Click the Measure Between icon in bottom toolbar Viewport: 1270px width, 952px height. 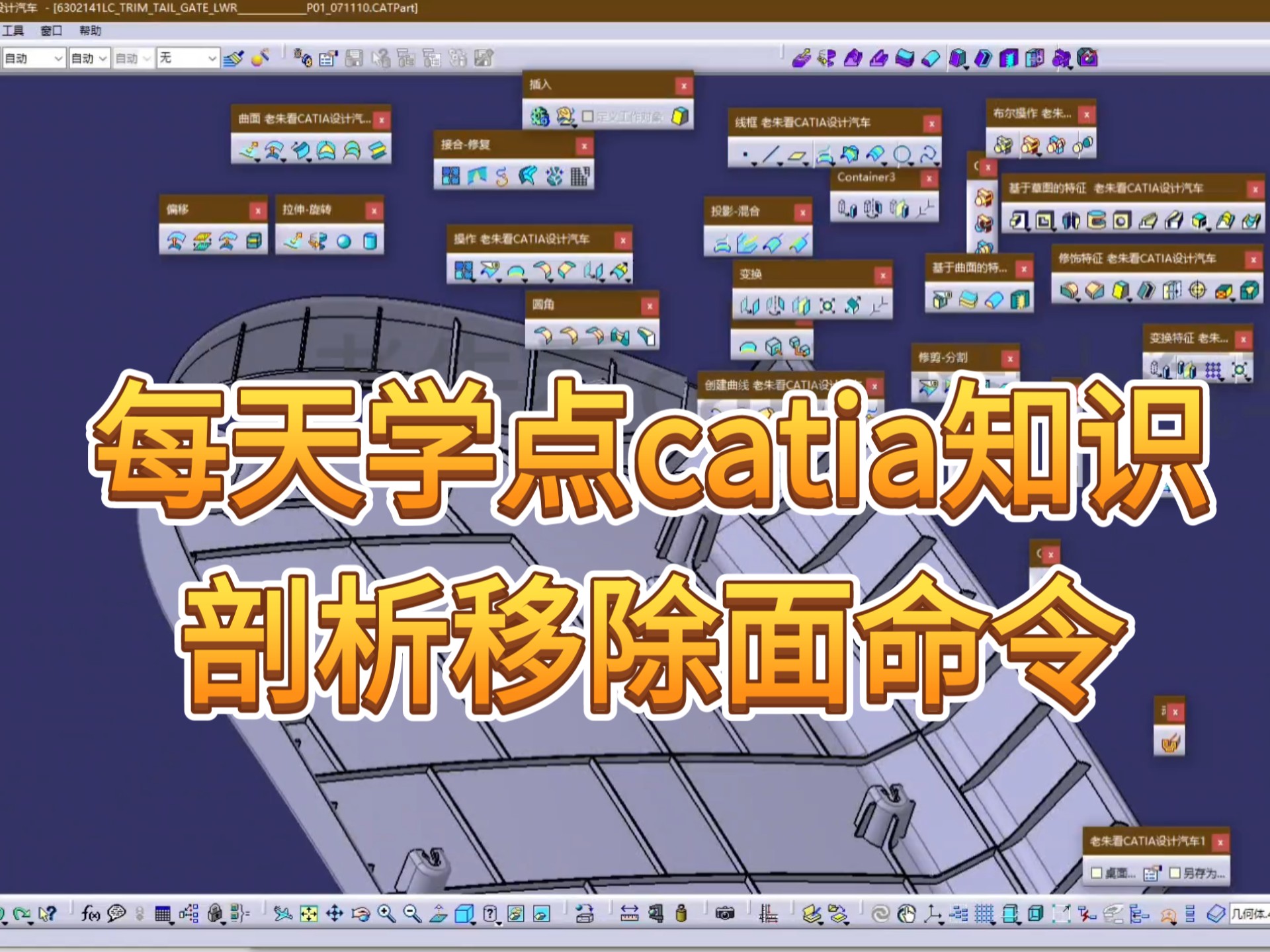point(629,914)
